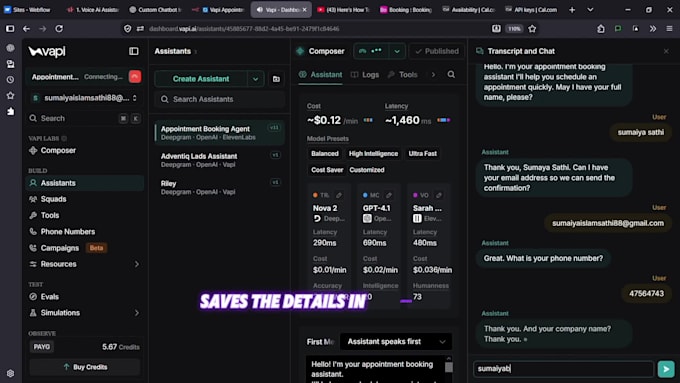This screenshot has height=383, width=680.
Task: Open the Assistant speaks first dropdown
Action: (x=396, y=342)
